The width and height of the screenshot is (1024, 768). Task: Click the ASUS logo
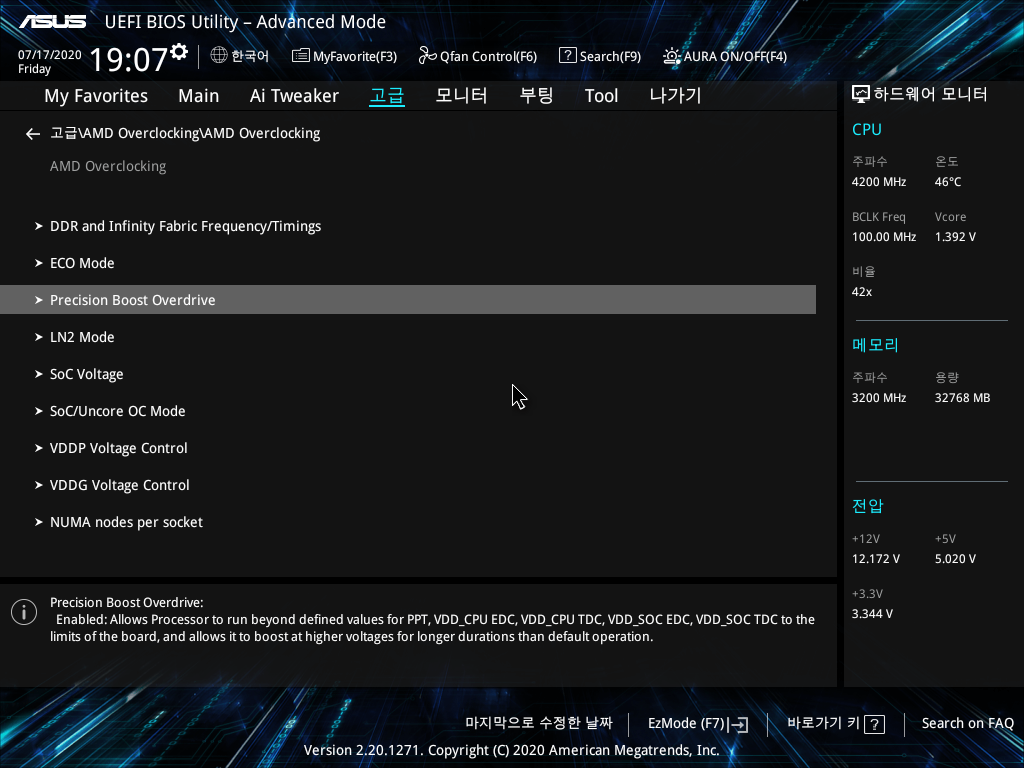(x=52, y=22)
